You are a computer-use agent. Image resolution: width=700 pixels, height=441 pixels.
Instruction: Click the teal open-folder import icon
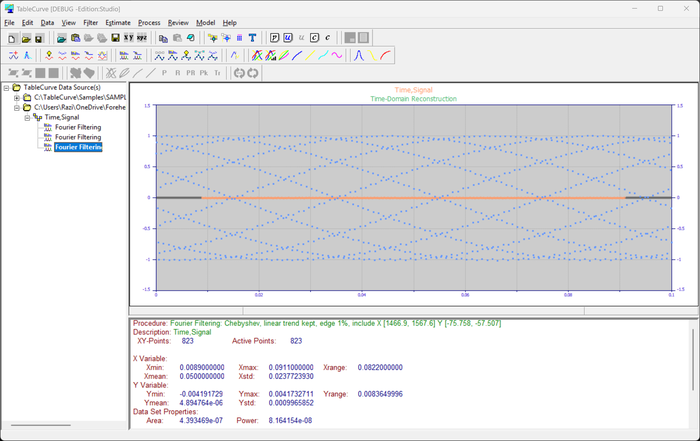(62, 38)
